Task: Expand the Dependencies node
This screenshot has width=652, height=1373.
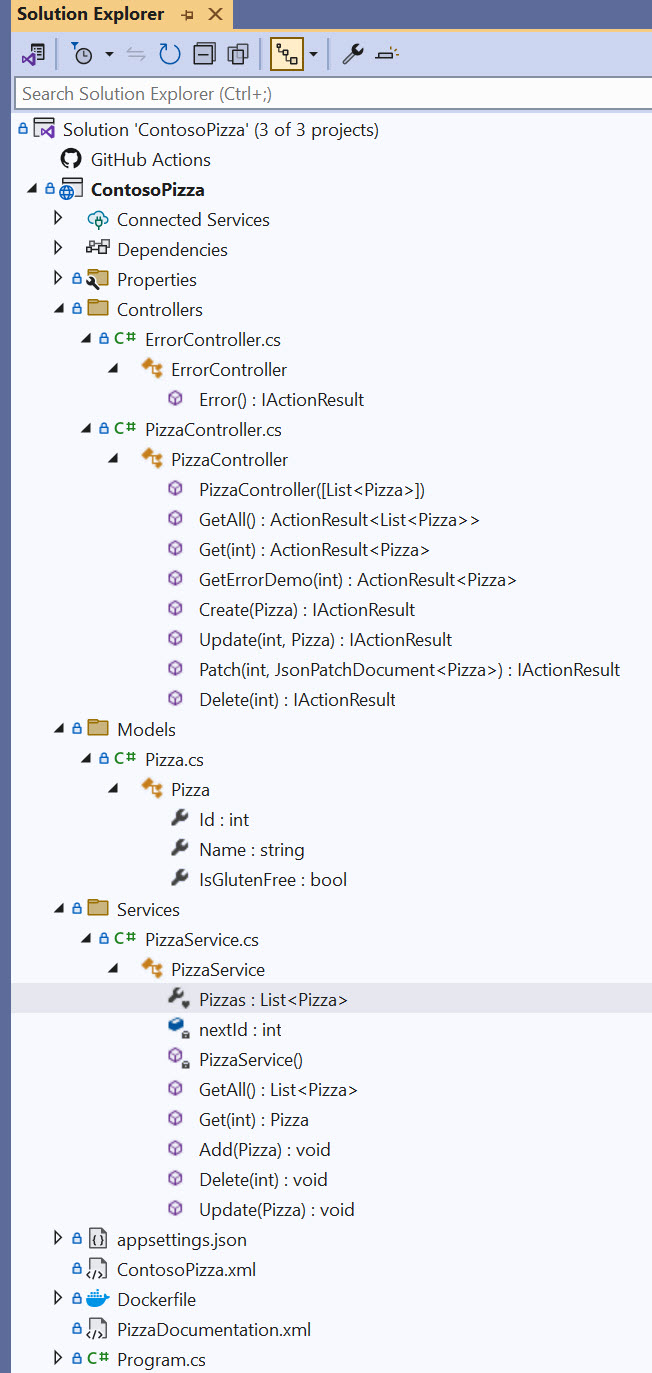Action: [x=58, y=247]
